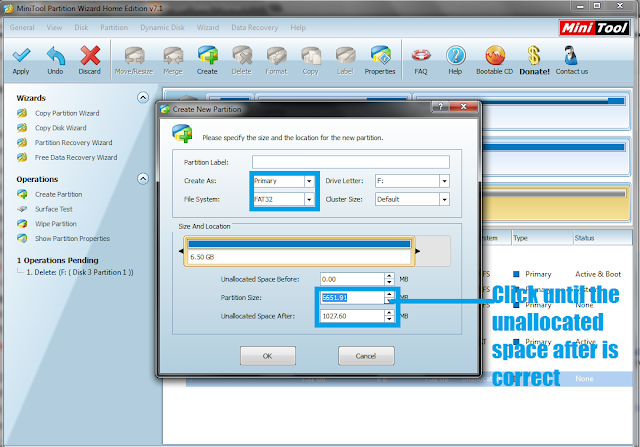640x447 pixels.
Task: Click the MiniTool logo
Action: [x=594, y=27]
